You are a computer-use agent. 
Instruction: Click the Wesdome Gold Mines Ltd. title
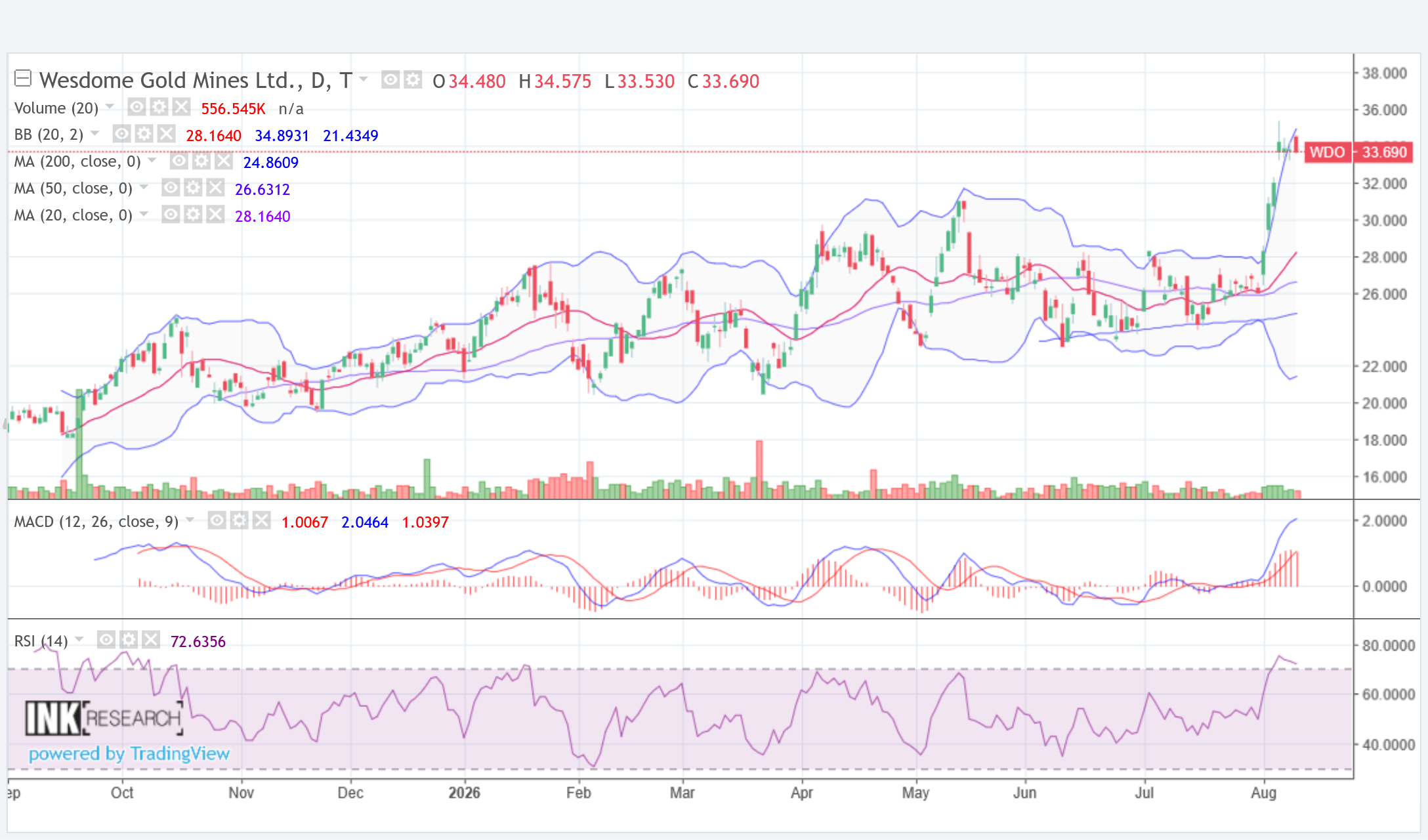click(196, 80)
